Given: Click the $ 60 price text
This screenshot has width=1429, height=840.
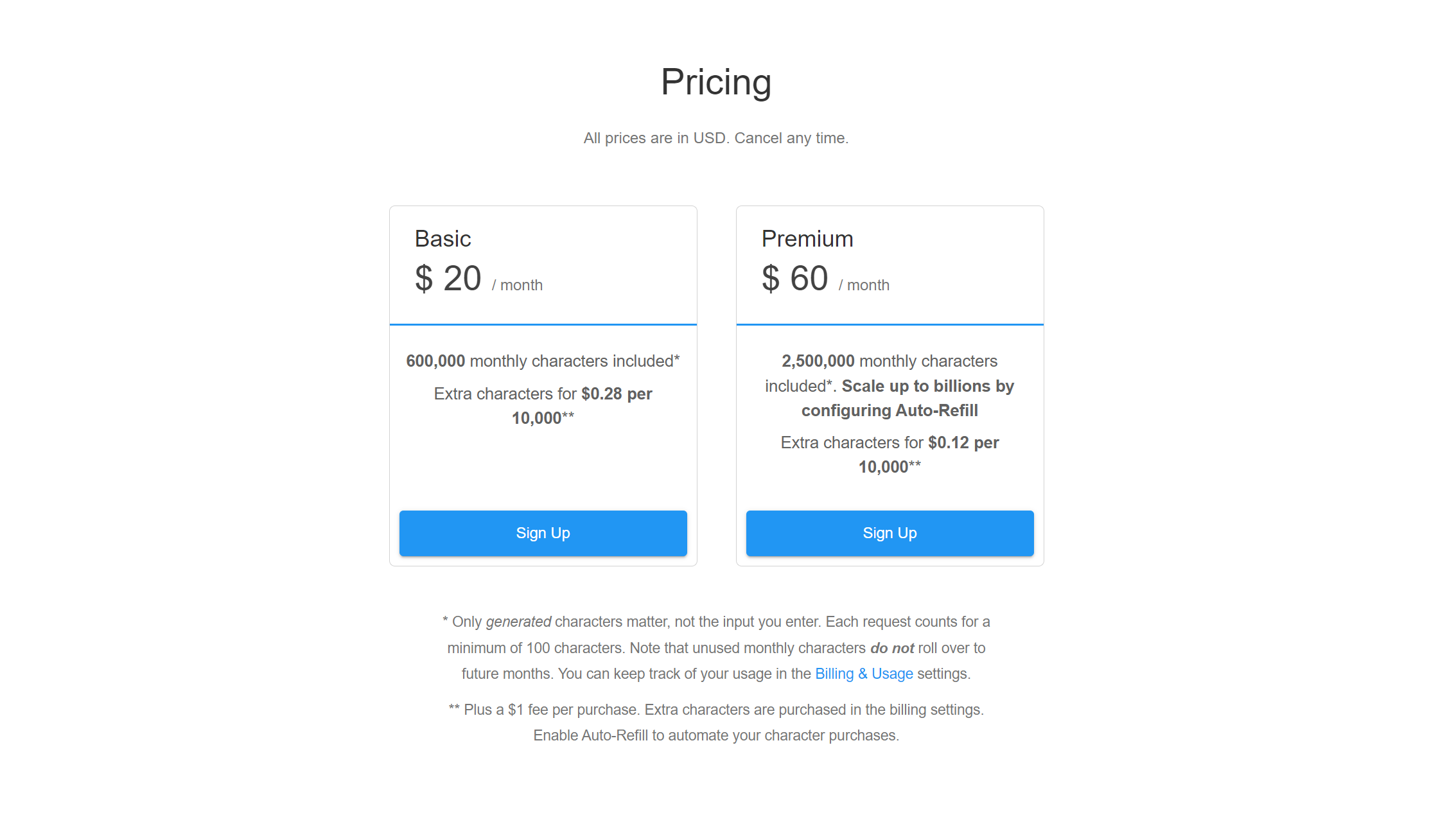Looking at the screenshot, I should click(795, 279).
